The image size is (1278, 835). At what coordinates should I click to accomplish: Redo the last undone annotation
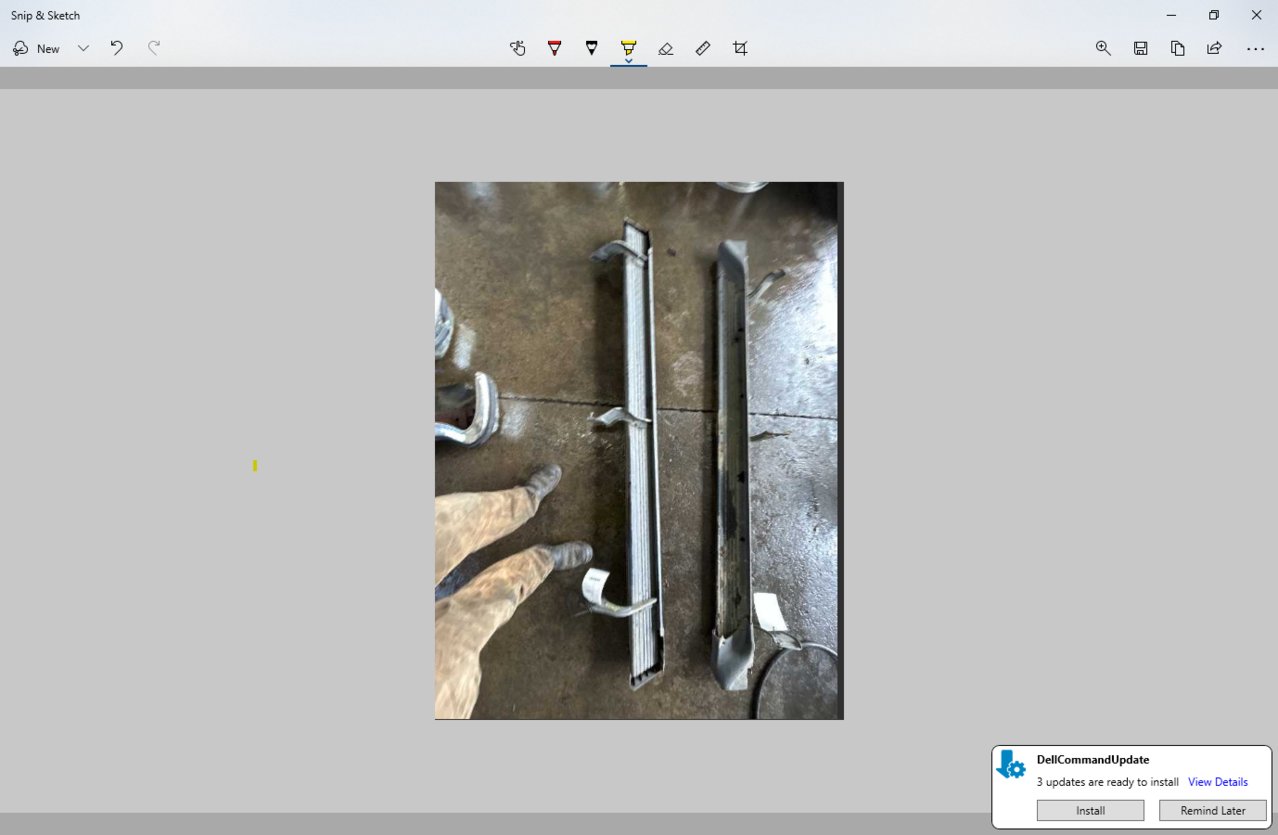[x=154, y=48]
